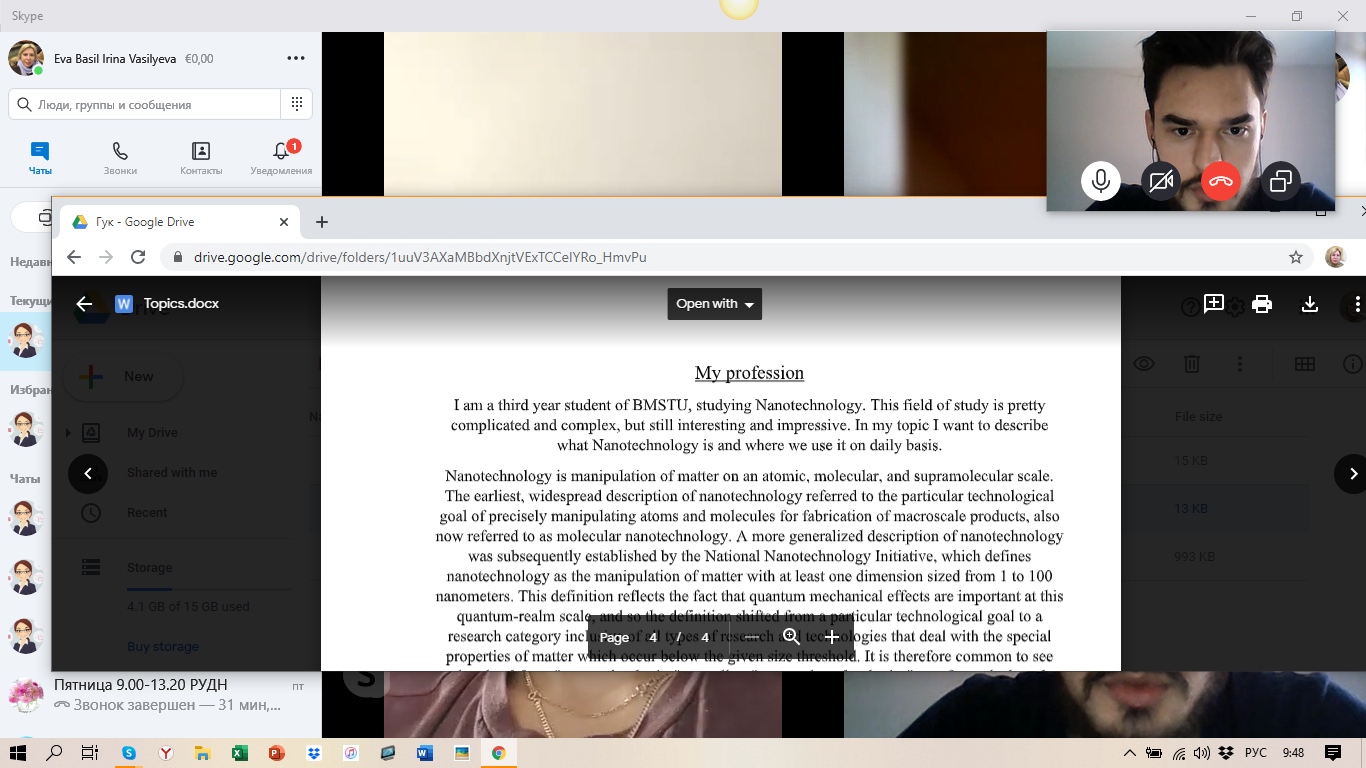Screen dimensions: 1366x768
Task: Download the Topics.docx file
Action: pyautogui.click(x=1310, y=304)
